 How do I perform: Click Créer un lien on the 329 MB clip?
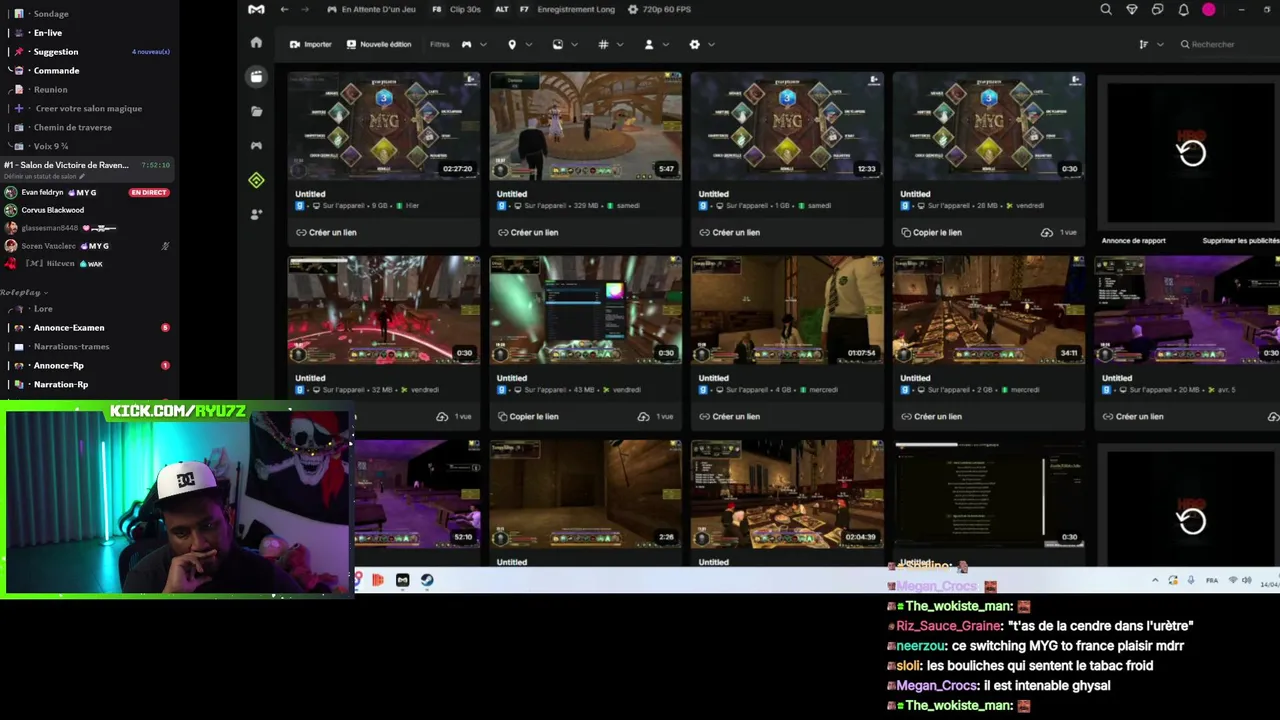tap(528, 232)
